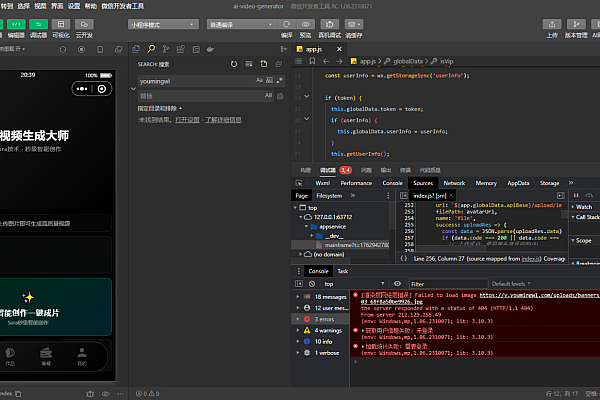Click the 打开设置 link
Screen dimensions: 600x400
(x=187, y=119)
